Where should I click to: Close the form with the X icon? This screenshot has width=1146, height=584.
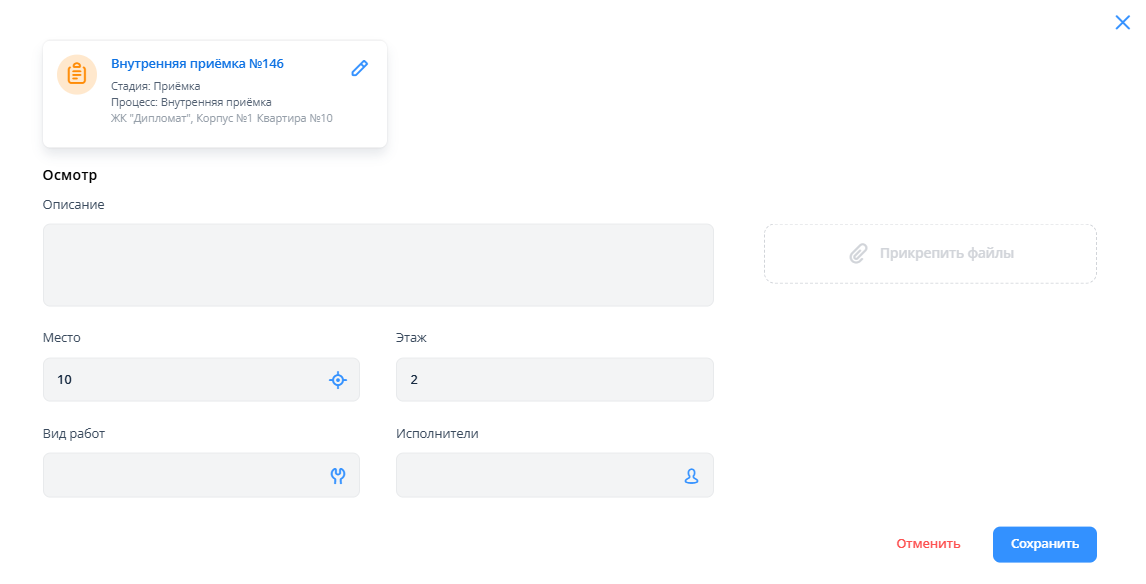(1122, 22)
